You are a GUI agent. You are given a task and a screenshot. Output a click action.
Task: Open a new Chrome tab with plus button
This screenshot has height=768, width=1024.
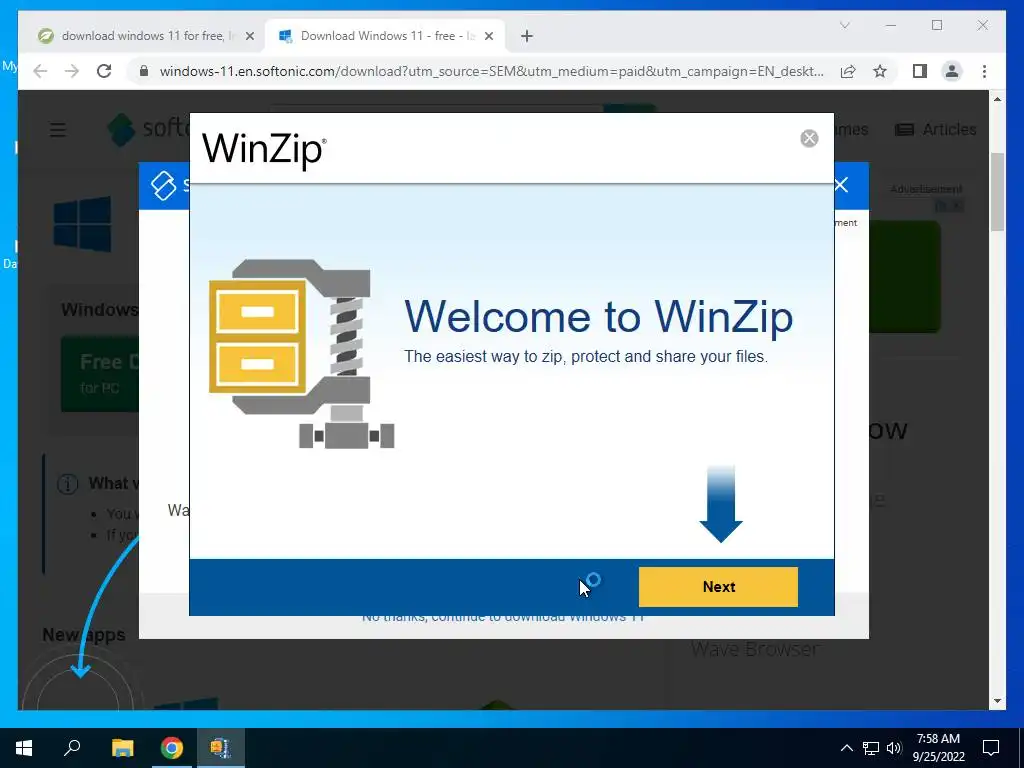pyautogui.click(x=527, y=37)
